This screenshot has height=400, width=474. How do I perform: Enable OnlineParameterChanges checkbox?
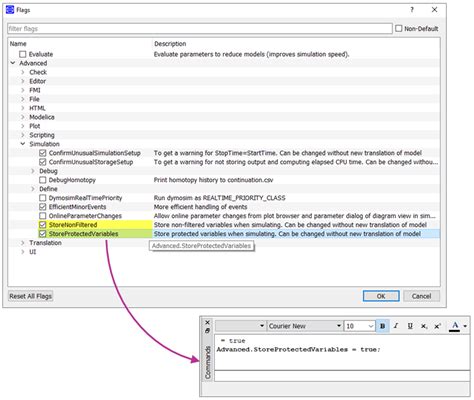tap(43, 216)
